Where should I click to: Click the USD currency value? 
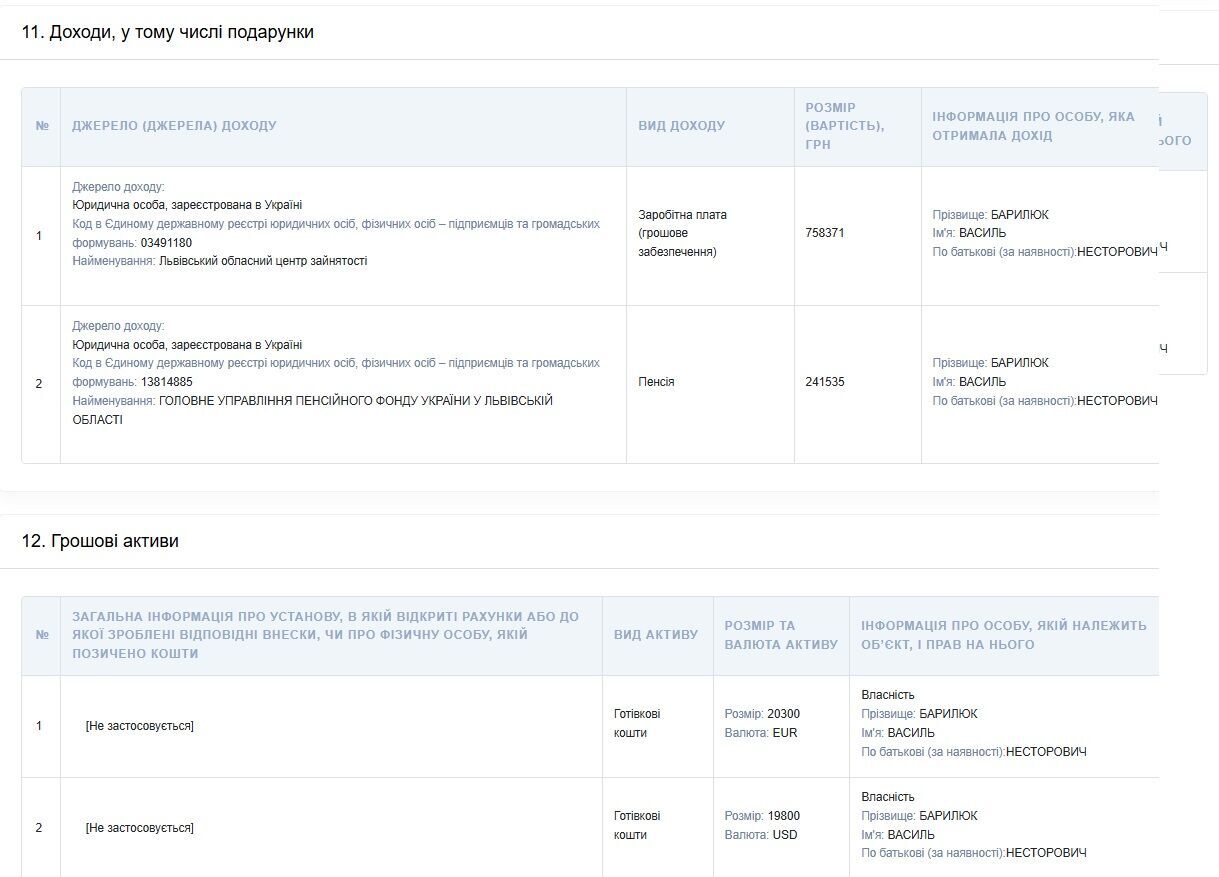785,835
